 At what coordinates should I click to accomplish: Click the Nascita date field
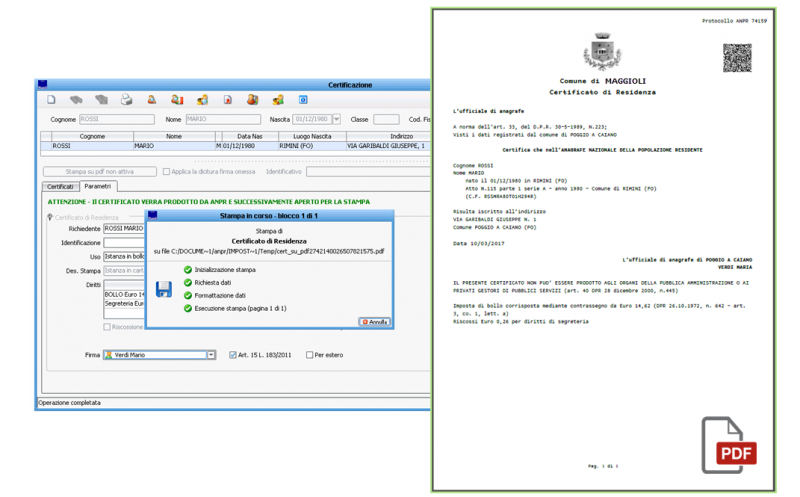(312, 119)
